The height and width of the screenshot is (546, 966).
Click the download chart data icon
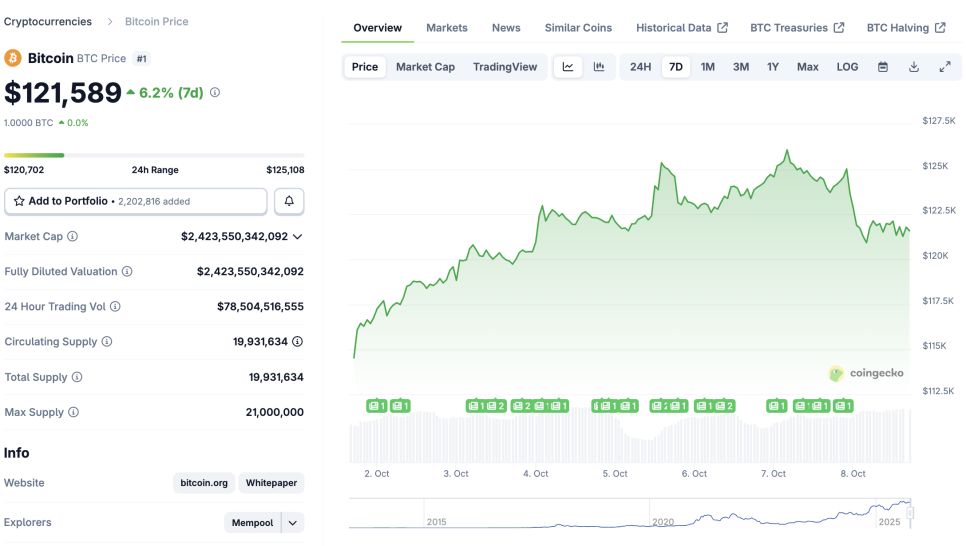tap(914, 67)
